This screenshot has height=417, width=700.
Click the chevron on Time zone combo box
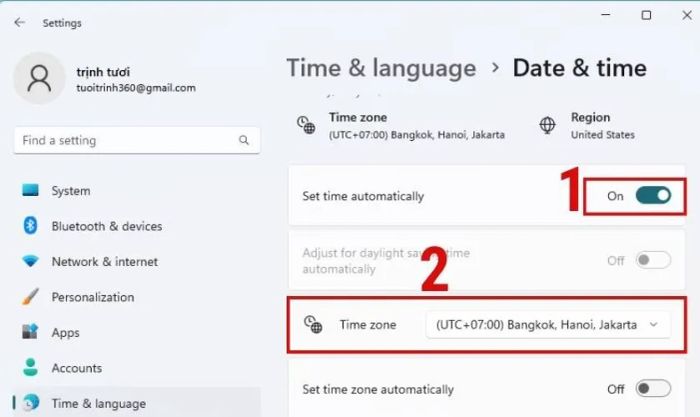coord(654,325)
